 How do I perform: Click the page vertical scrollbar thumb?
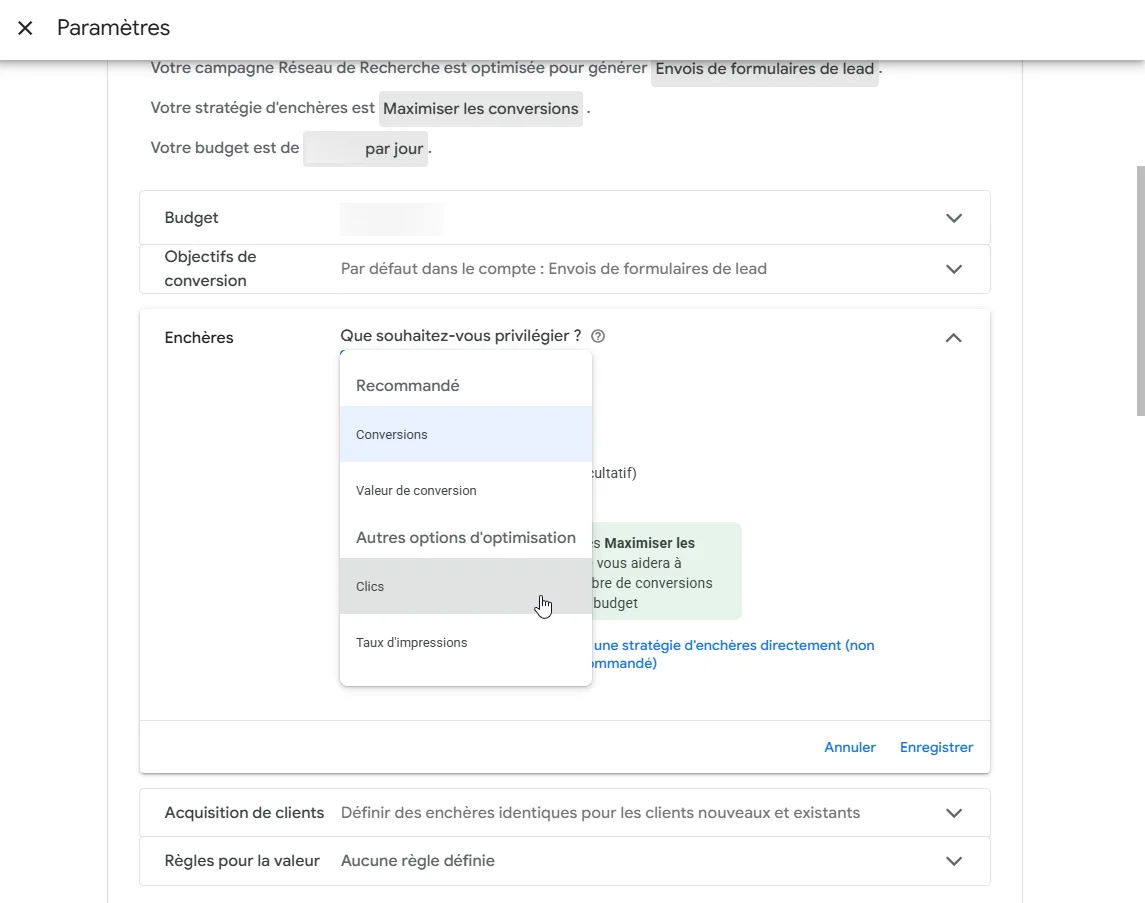(1140, 291)
